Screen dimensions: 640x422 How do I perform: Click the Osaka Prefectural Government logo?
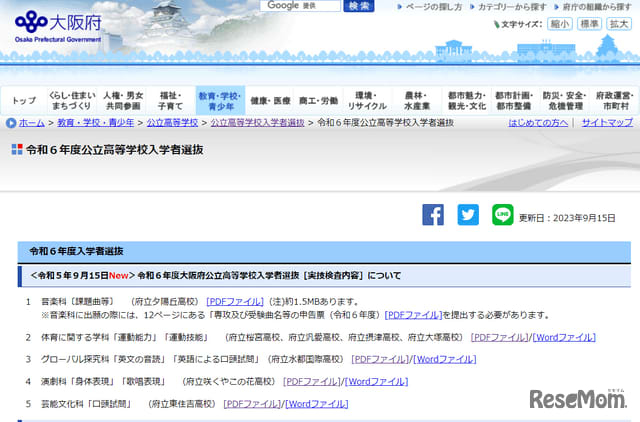pyautogui.click(x=58, y=27)
